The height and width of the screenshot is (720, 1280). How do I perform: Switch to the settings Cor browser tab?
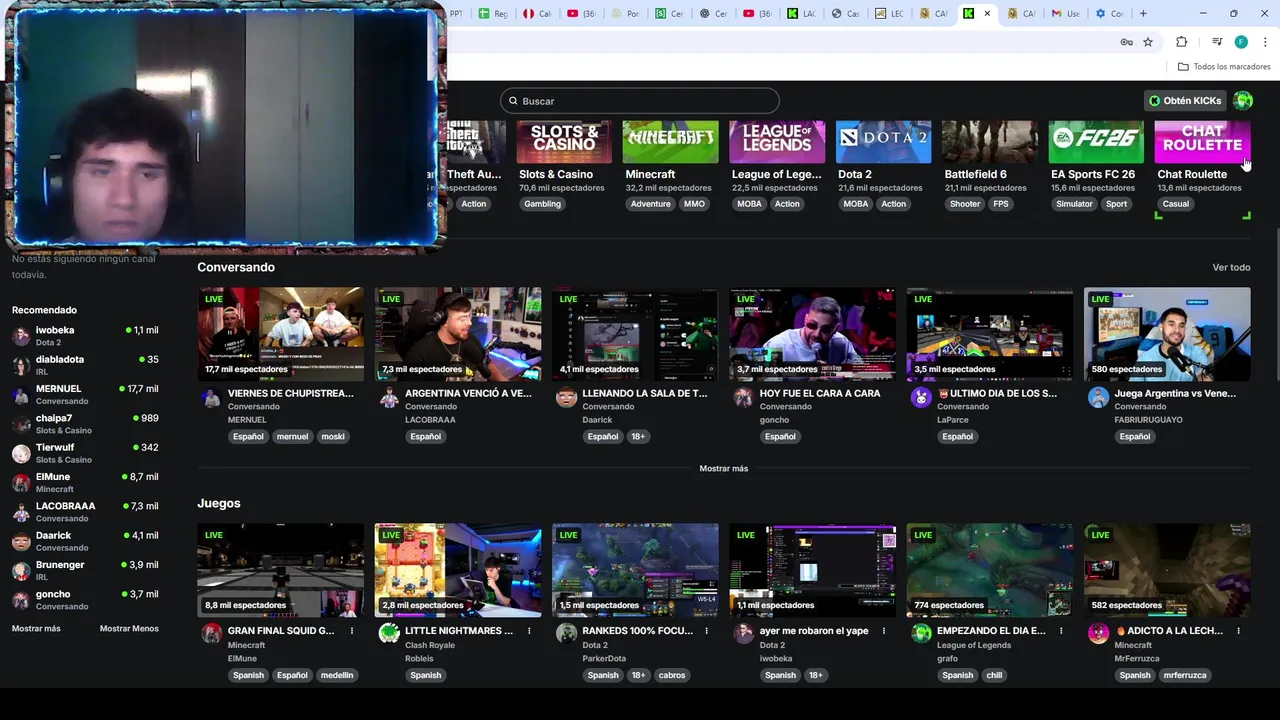point(1110,14)
